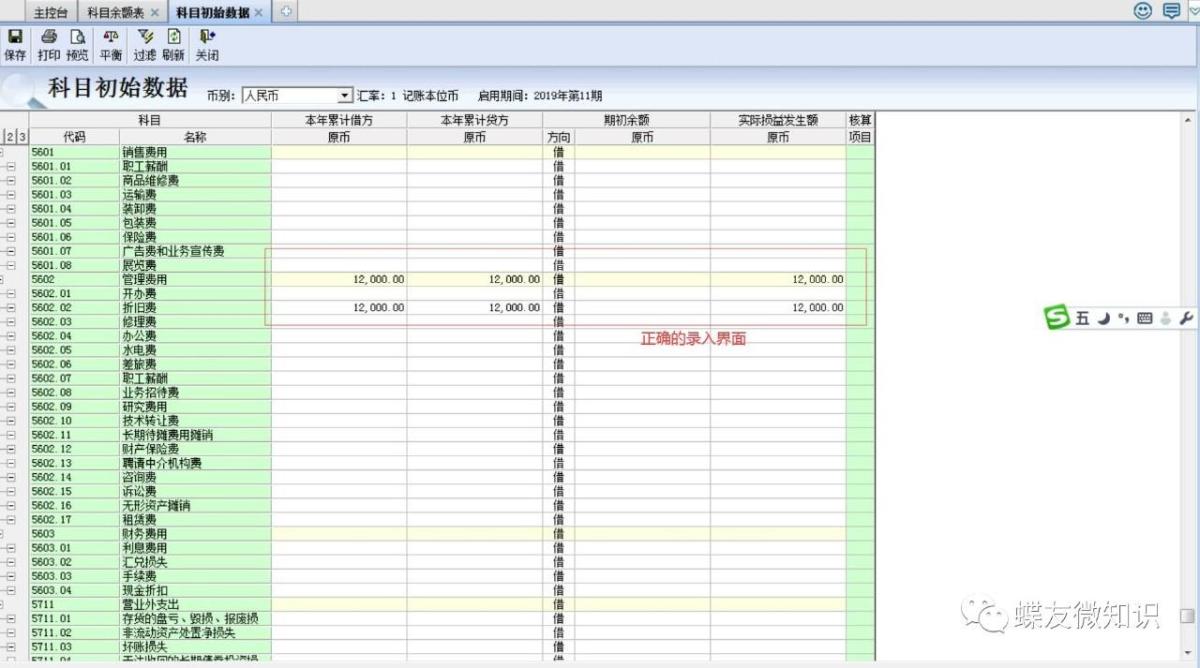Select 5602.02 折旧费 debit amount cell
Image resolution: width=1200 pixels, height=668 pixels.
click(x=339, y=308)
